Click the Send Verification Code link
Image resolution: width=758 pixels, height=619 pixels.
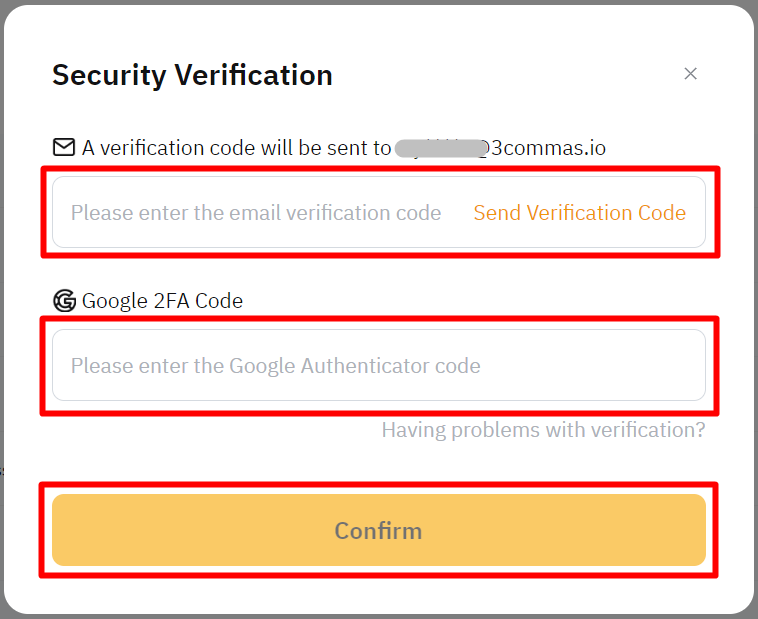[x=580, y=213]
